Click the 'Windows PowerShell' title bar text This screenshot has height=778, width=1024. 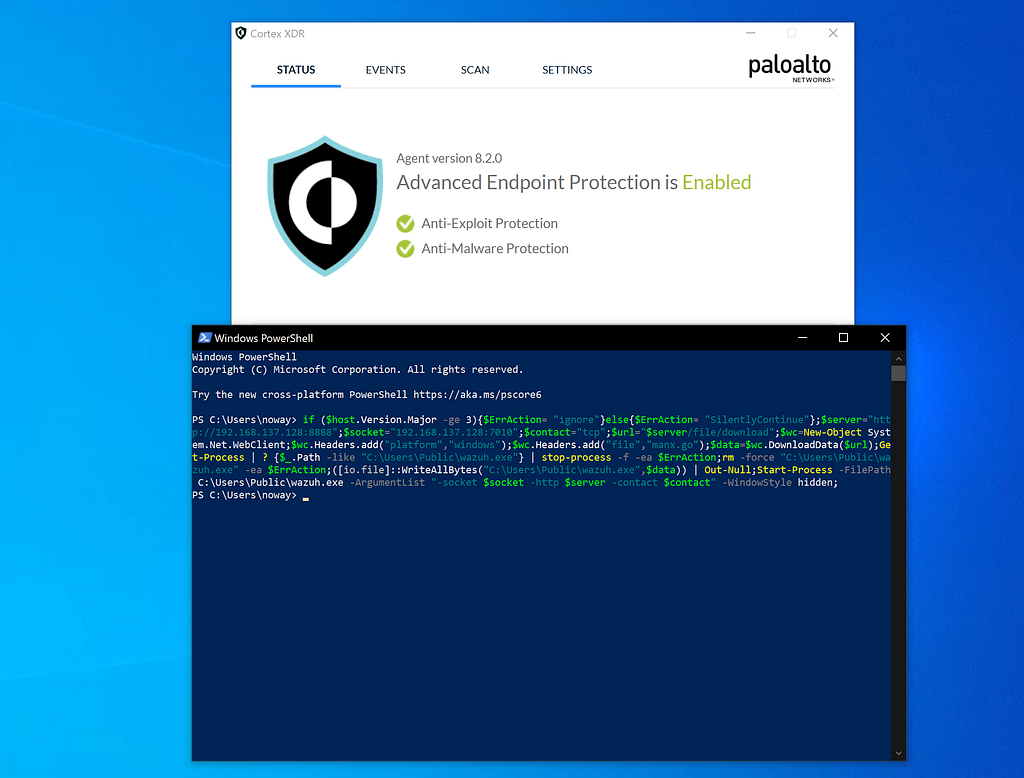264,338
